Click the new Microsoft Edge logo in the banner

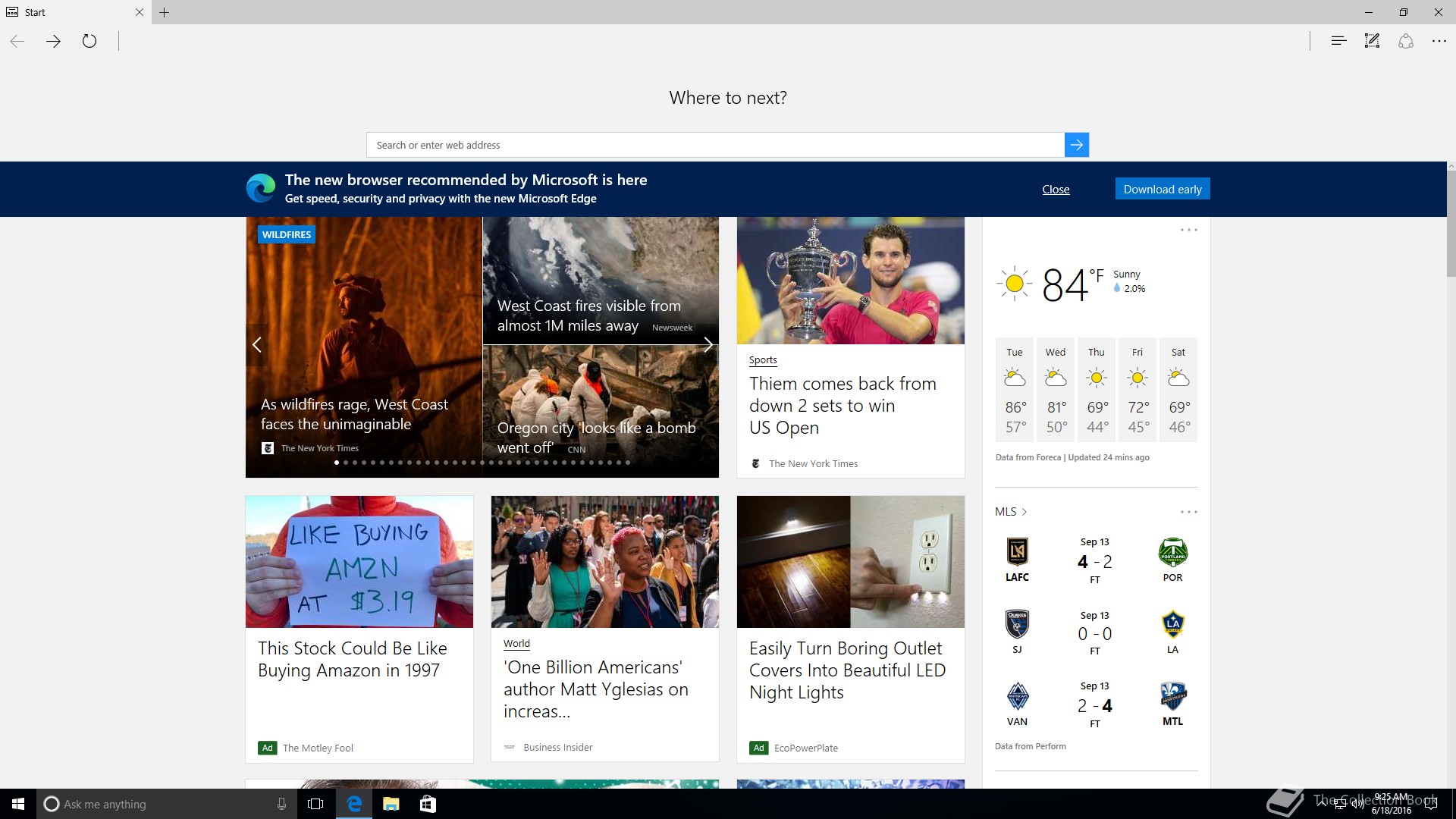[x=261, y=188]
